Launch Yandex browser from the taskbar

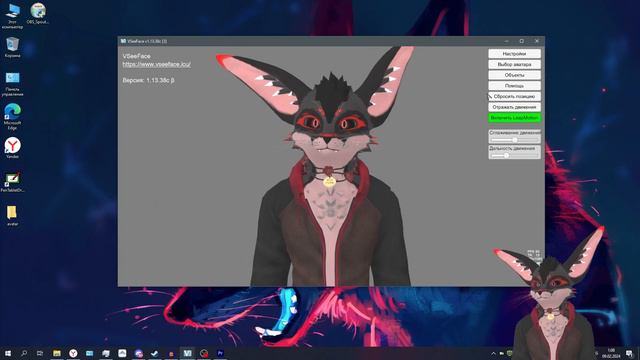pos(73,353)
